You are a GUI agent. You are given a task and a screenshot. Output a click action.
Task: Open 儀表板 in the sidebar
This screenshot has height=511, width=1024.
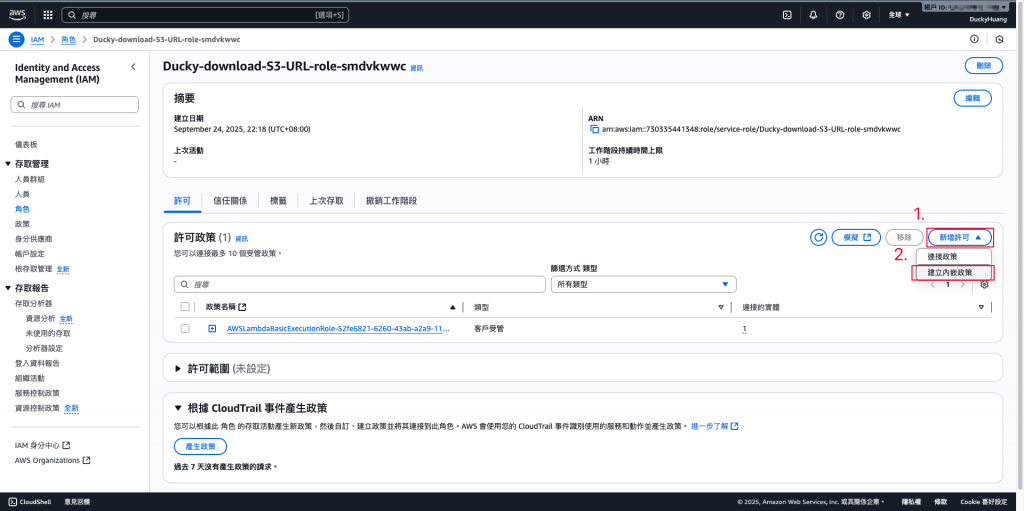pos(26,144)
